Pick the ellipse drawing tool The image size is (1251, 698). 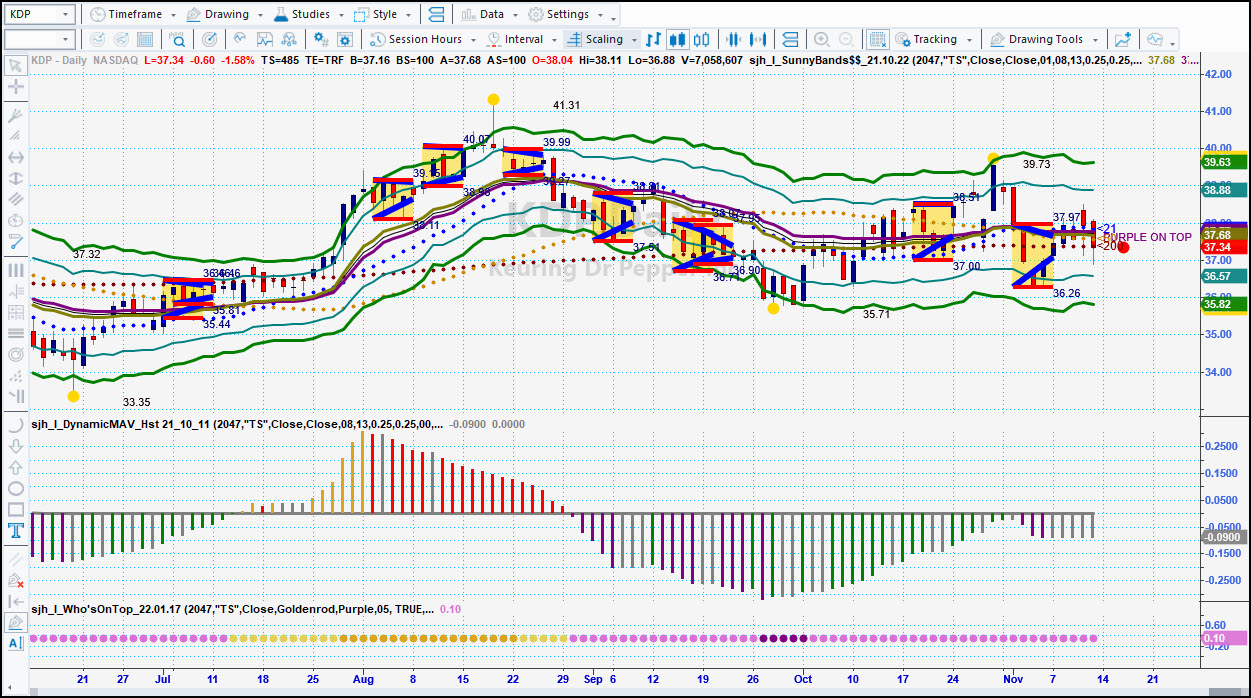[16, 489]
